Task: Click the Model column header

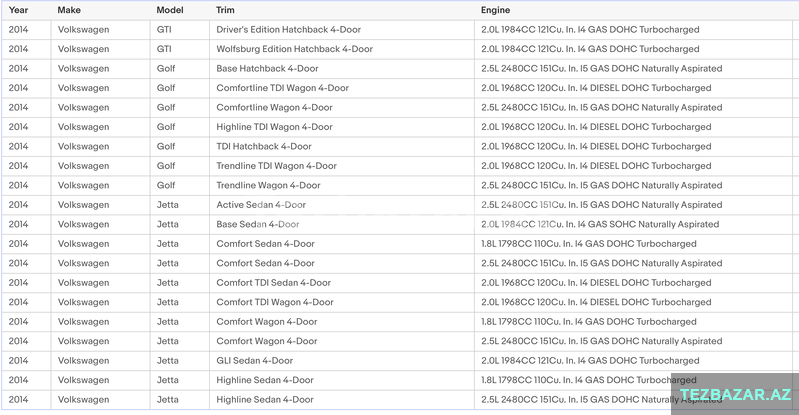Action: (170, 10)
